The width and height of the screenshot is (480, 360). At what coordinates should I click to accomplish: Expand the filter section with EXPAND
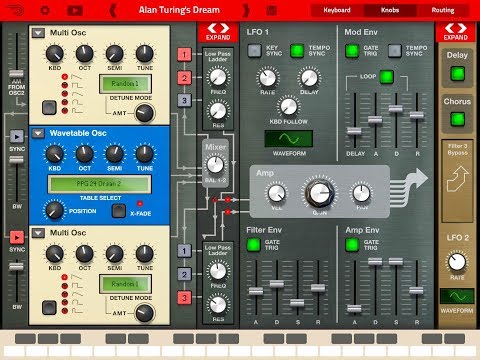coord(218,32)
